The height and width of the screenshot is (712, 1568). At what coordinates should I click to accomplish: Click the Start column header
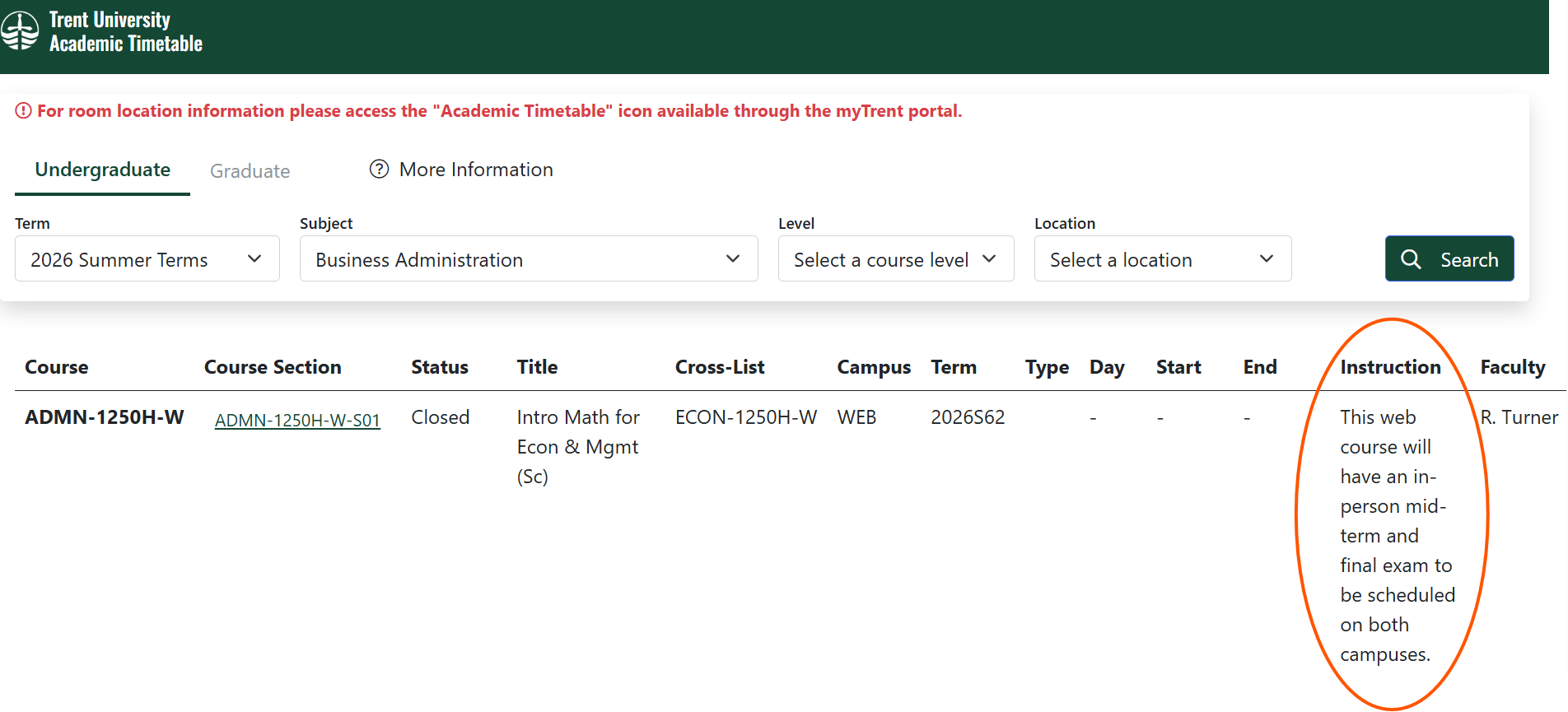pyautogui.click(x=1178, y=367)
